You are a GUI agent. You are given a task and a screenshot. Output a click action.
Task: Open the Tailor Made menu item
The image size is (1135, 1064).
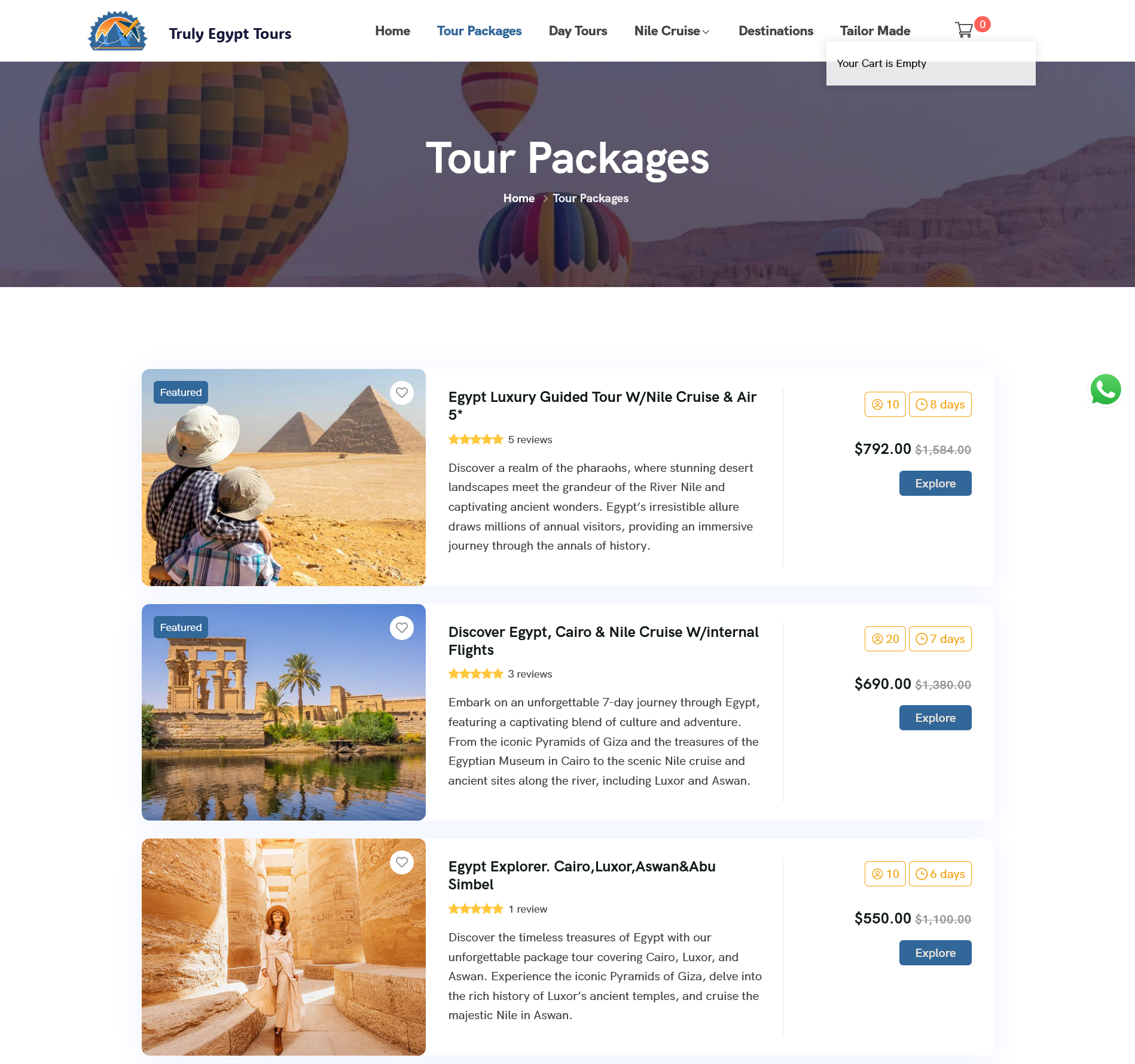pos(875,31)
